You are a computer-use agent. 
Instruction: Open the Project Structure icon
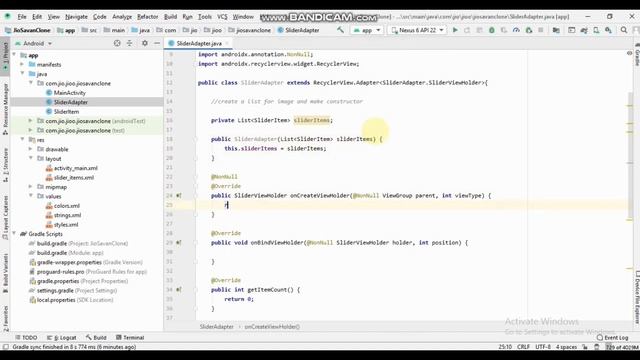556,30
